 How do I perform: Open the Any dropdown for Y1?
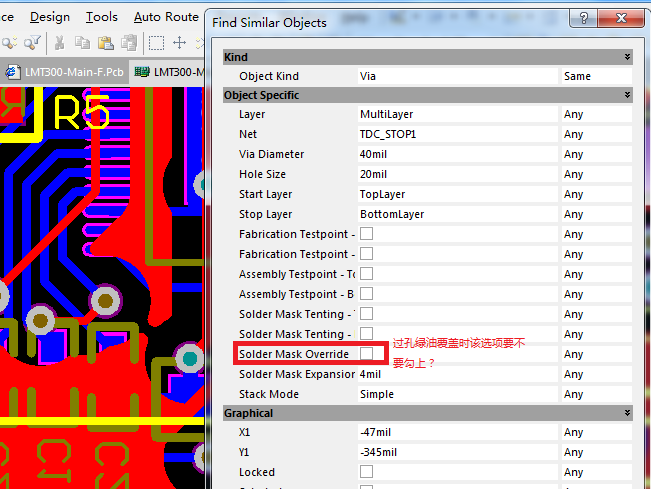pyautogui.click(x=597, y=452)
